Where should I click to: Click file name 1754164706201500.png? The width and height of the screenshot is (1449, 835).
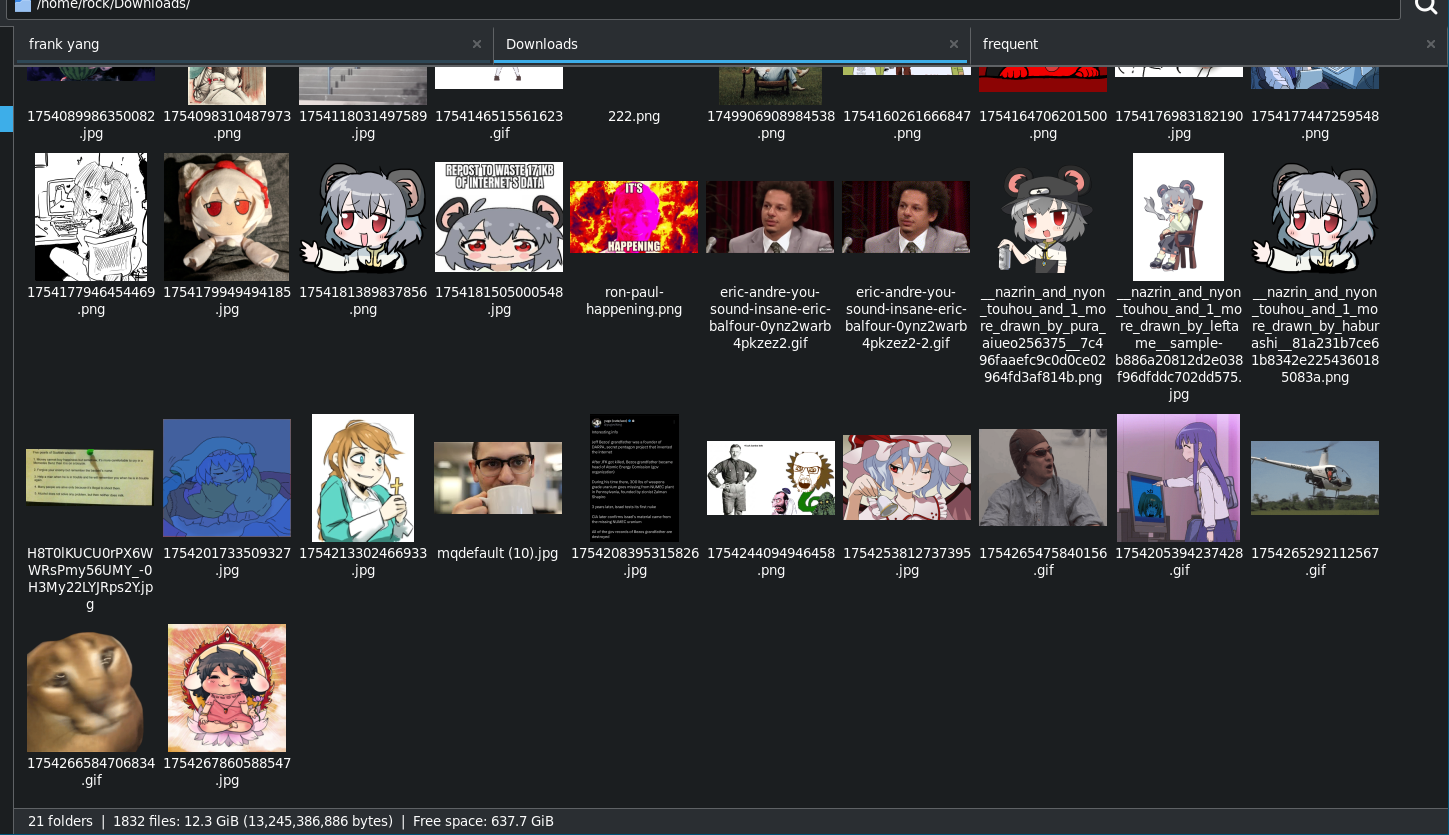click(x=1043, y=124)
